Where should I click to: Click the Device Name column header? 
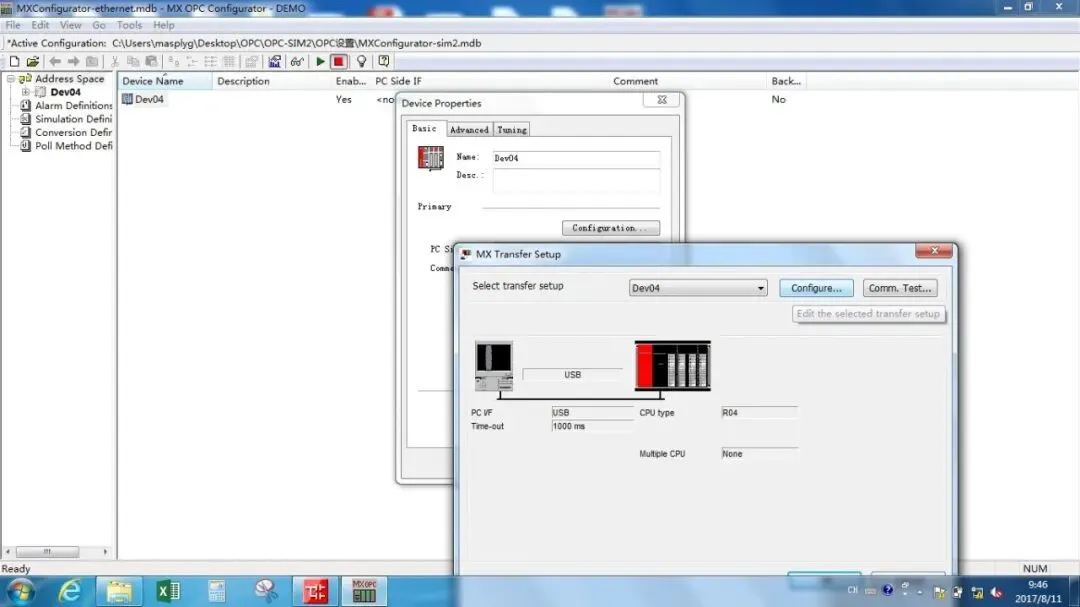tap(165, 81)
